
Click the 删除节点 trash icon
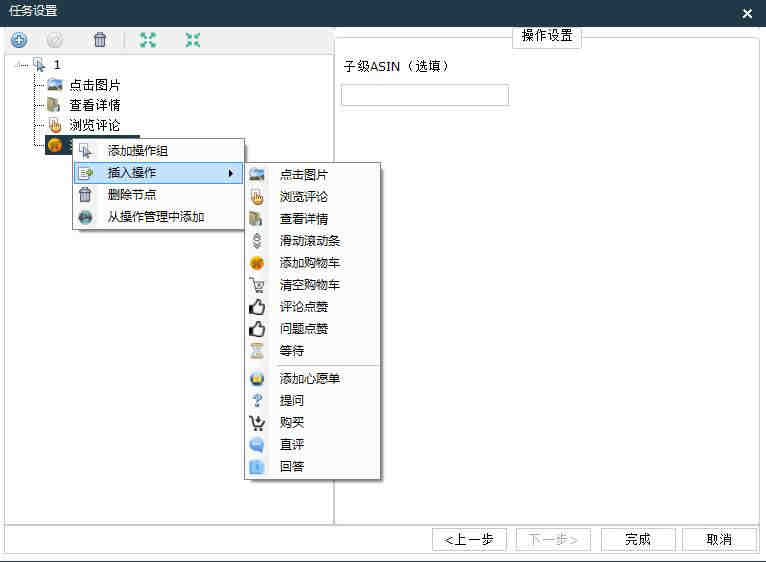tap(85, 195)
